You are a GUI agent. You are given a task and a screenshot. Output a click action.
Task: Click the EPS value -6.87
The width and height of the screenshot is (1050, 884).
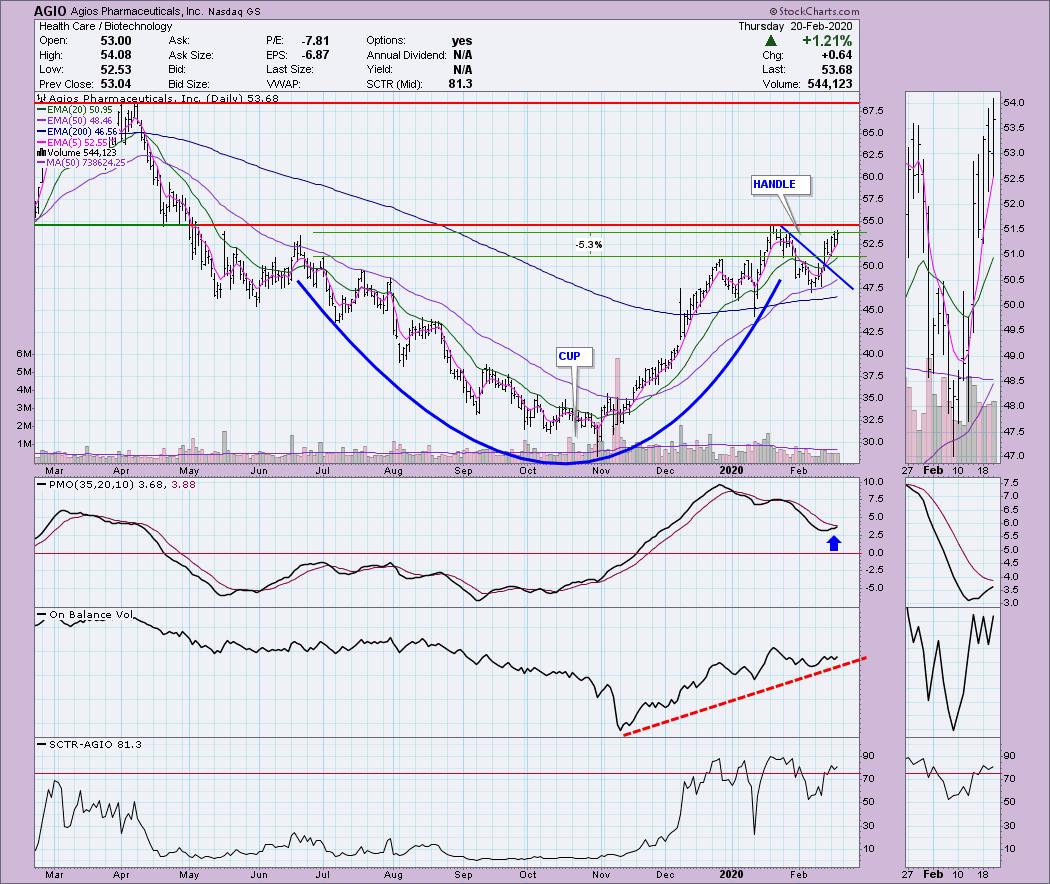314,55
